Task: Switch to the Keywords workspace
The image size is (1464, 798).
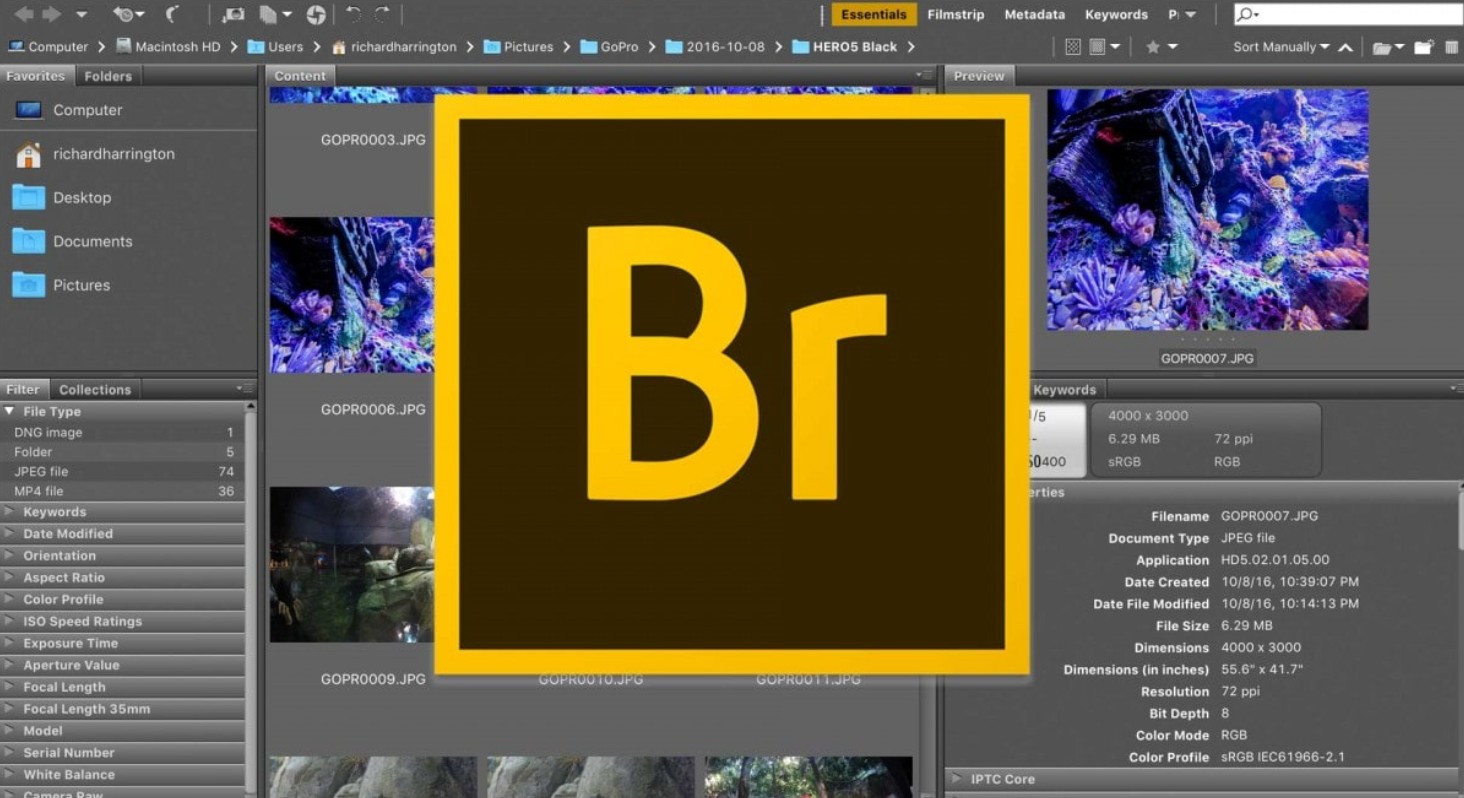Action: coord(1116,15)
